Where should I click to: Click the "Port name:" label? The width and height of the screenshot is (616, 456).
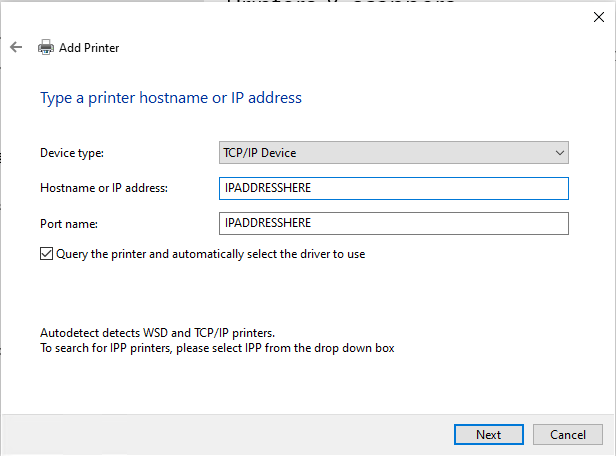click(x=69, y=223)
